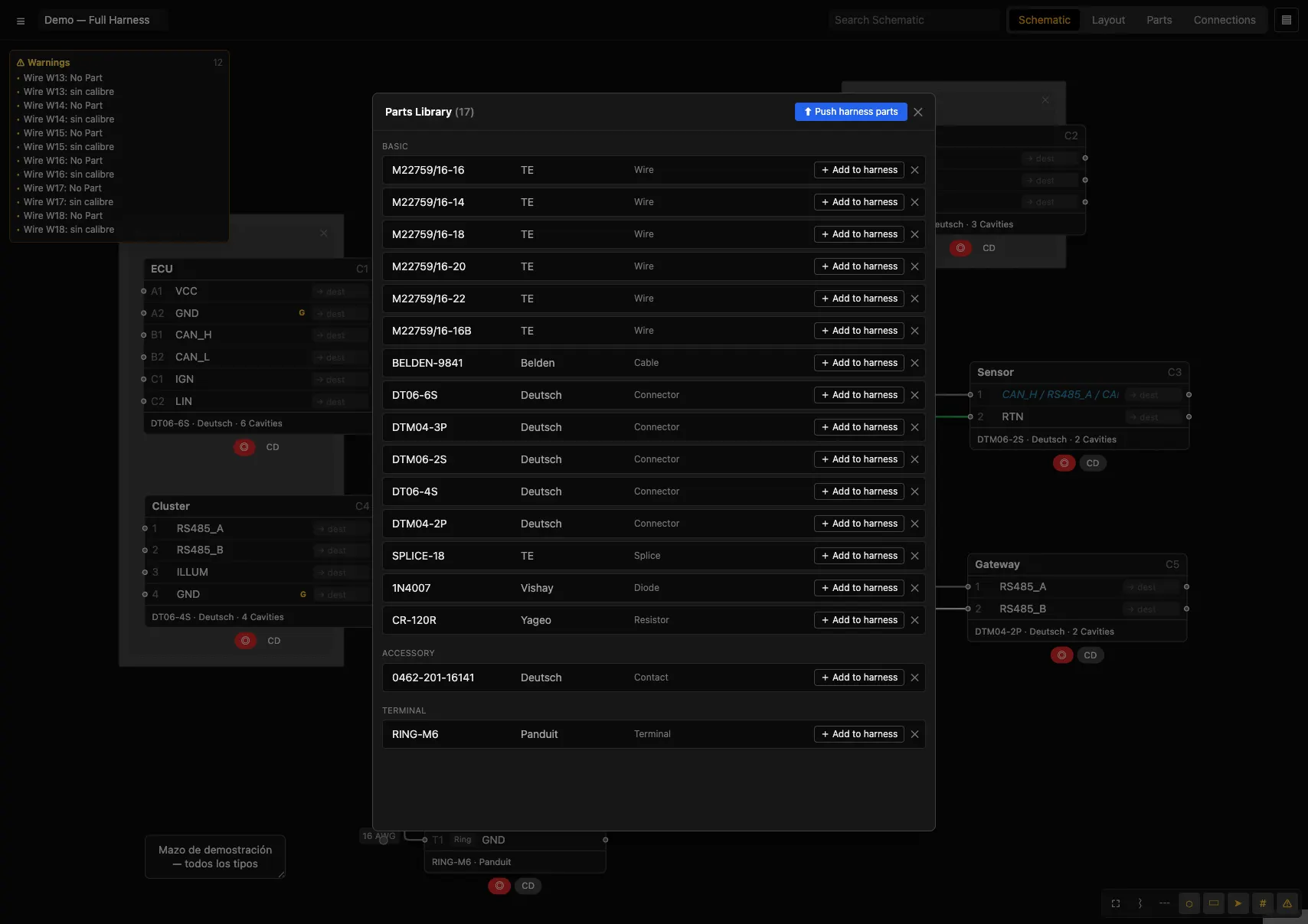Remove the DT06-4S connector row
The image size is (1308, 924).
[914, 491]
